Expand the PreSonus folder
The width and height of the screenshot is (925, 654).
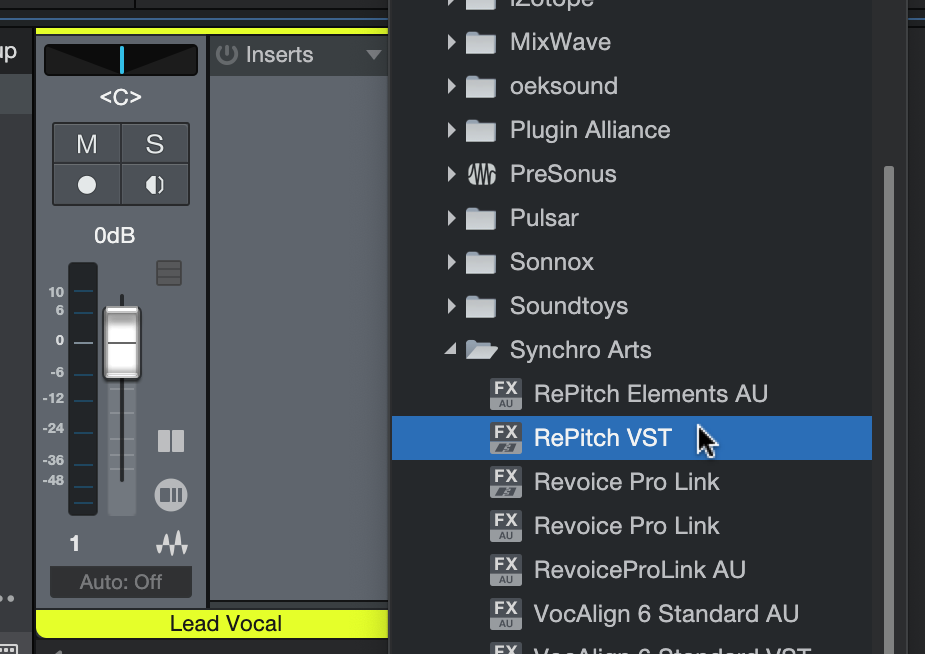451,174
